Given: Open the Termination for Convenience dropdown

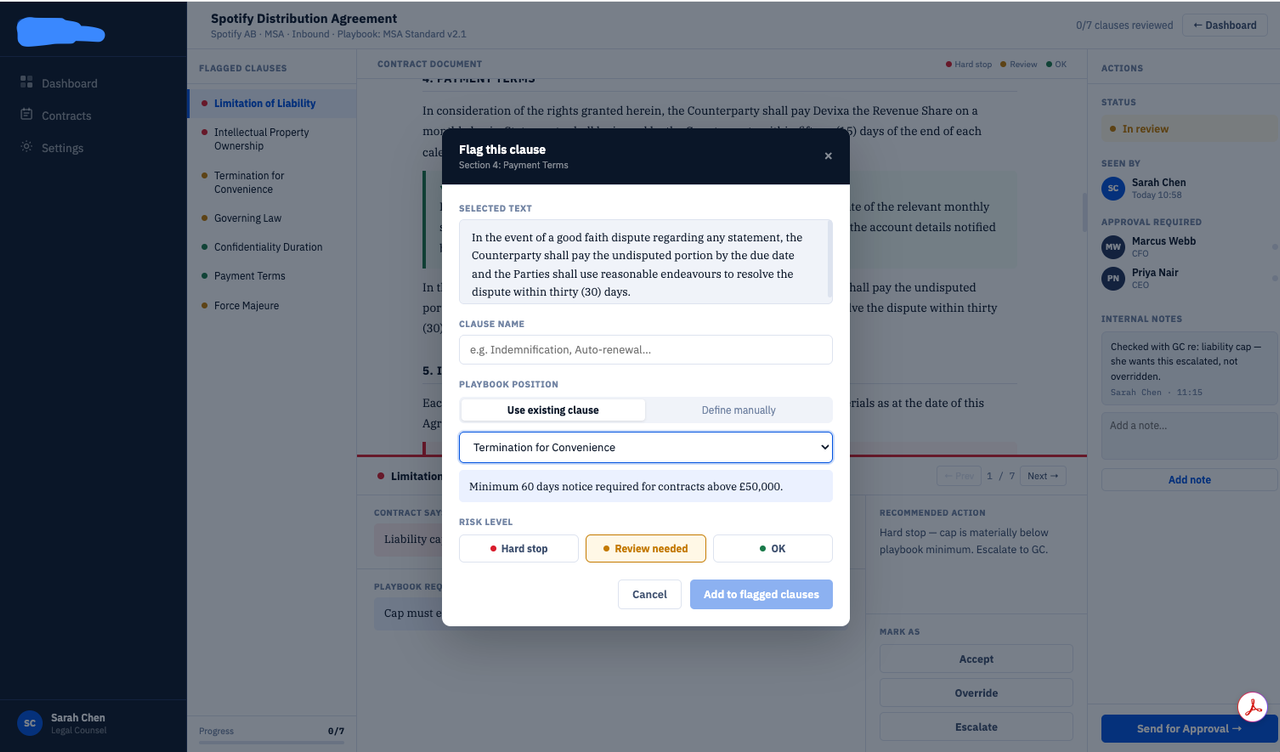Looking at the screenshot, I should 646,447.
